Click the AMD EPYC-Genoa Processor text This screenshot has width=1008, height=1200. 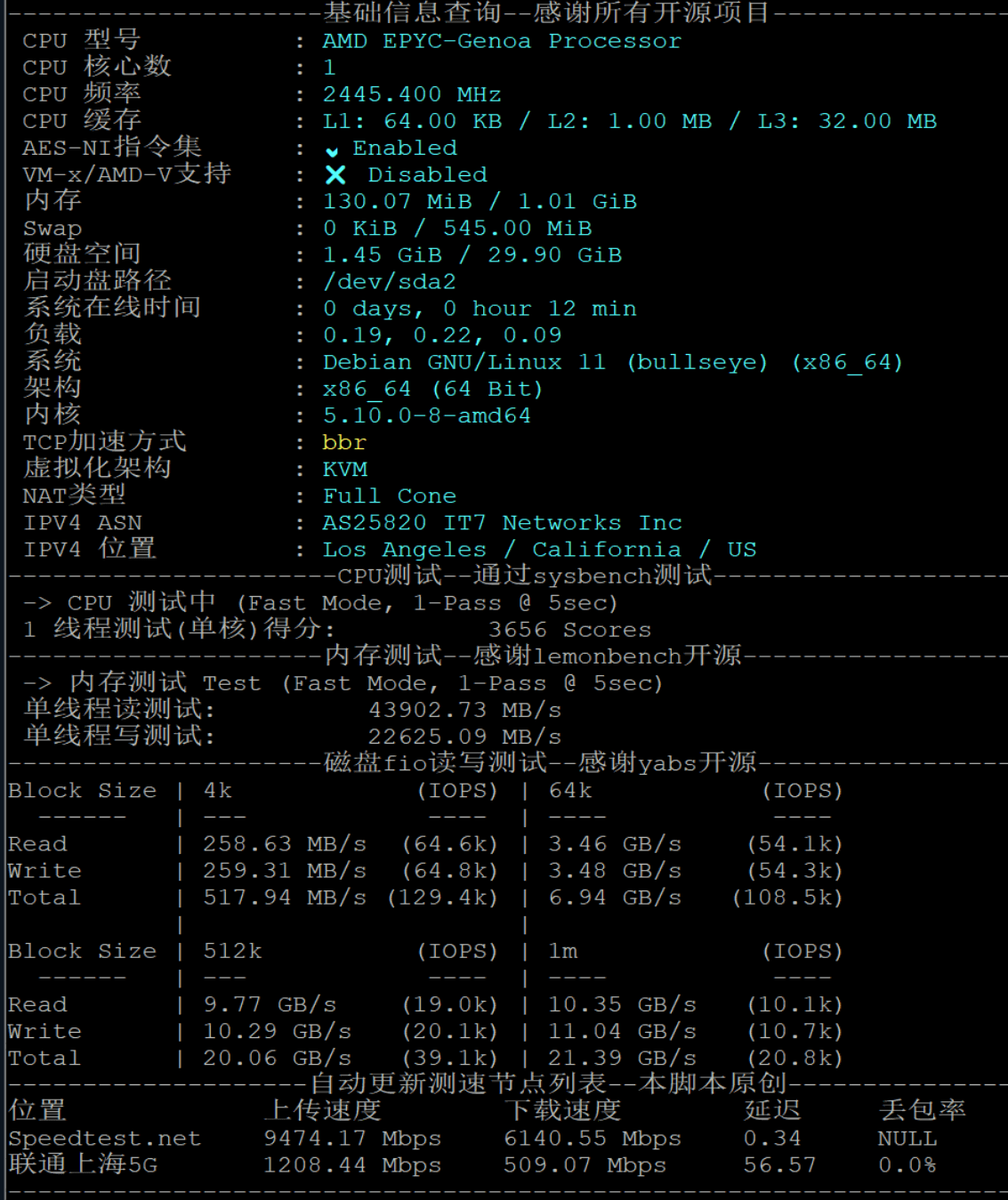[502, 41]
